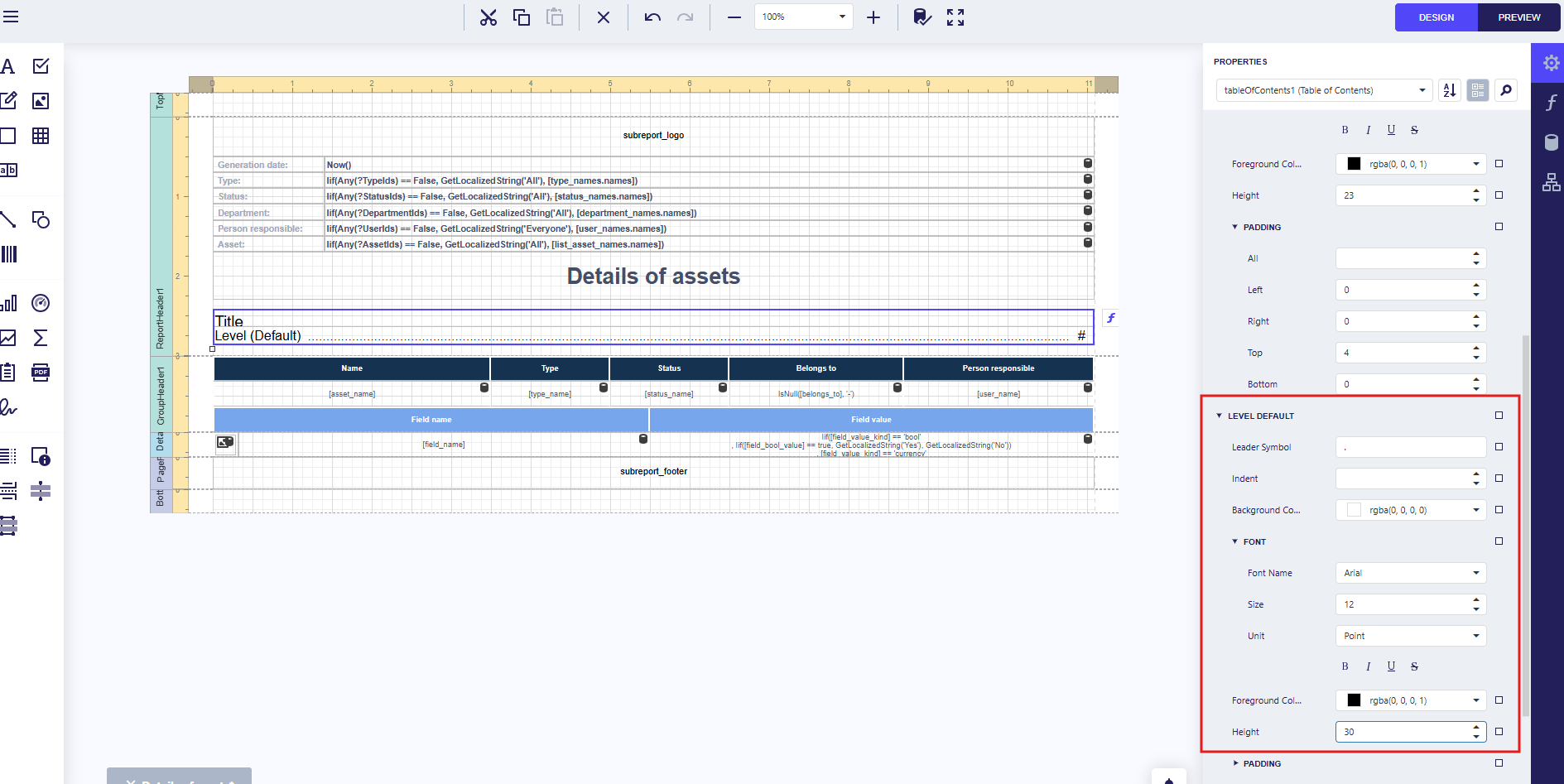Open the Font Name Arial dropdown
This screenshot has height=784, width=1564.
1410,573
